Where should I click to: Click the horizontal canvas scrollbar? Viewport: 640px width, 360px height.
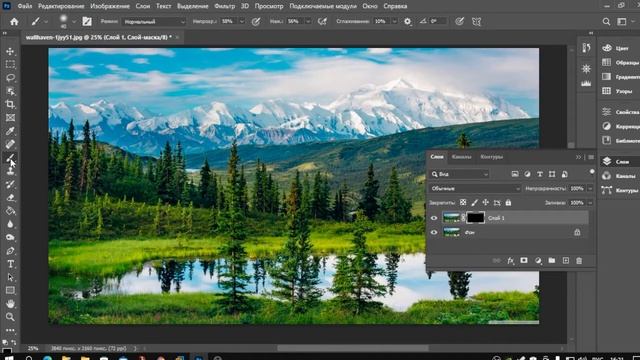(x=353, y=348)
